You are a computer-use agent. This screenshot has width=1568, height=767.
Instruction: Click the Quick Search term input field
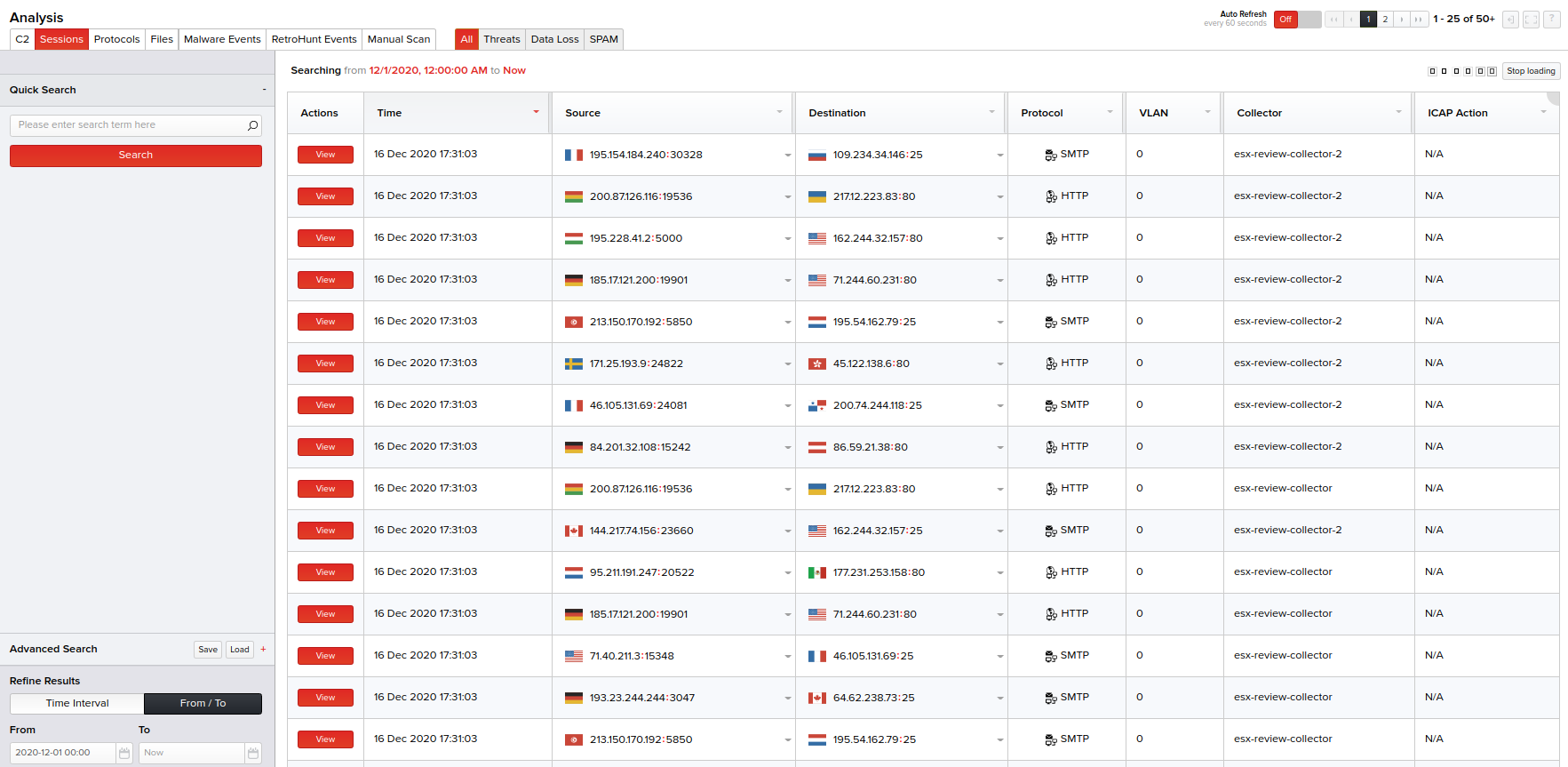tap(129, 125)
